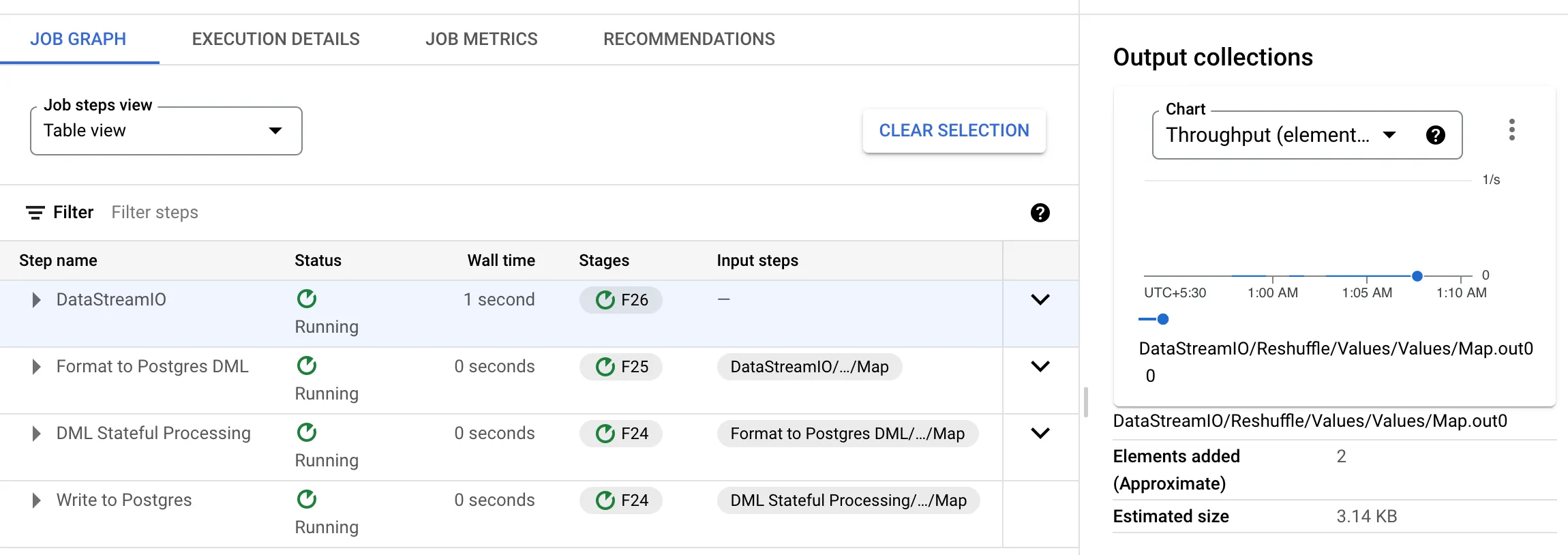Click the DataStreamIO/.../Map input step chip
Viewport: 1568px width, 555px height.
[x=809, y=367]
